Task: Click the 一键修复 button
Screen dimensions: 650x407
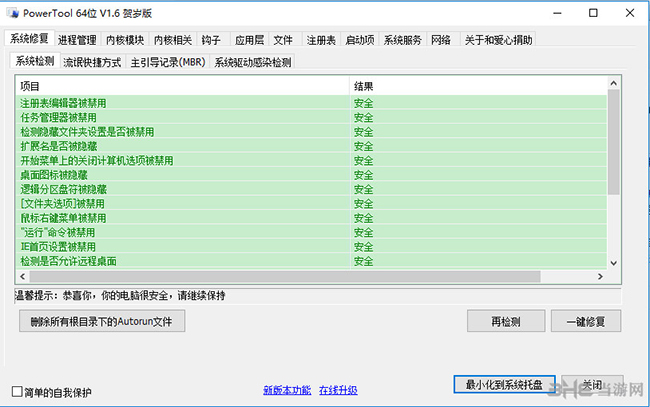Action: (x=586, y=321)
